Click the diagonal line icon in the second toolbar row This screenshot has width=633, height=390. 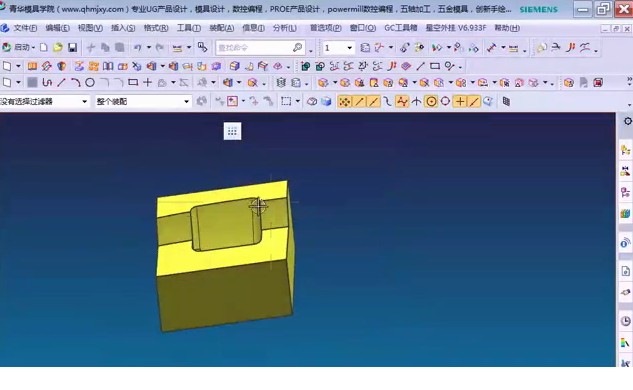pos(420,66)
